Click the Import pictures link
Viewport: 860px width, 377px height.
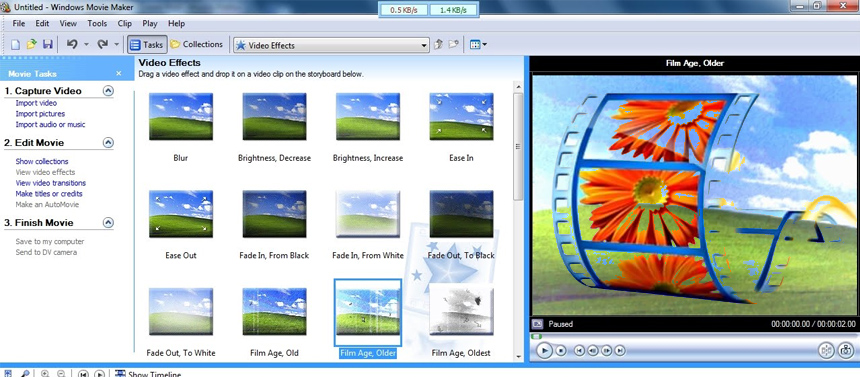point(40,114)
